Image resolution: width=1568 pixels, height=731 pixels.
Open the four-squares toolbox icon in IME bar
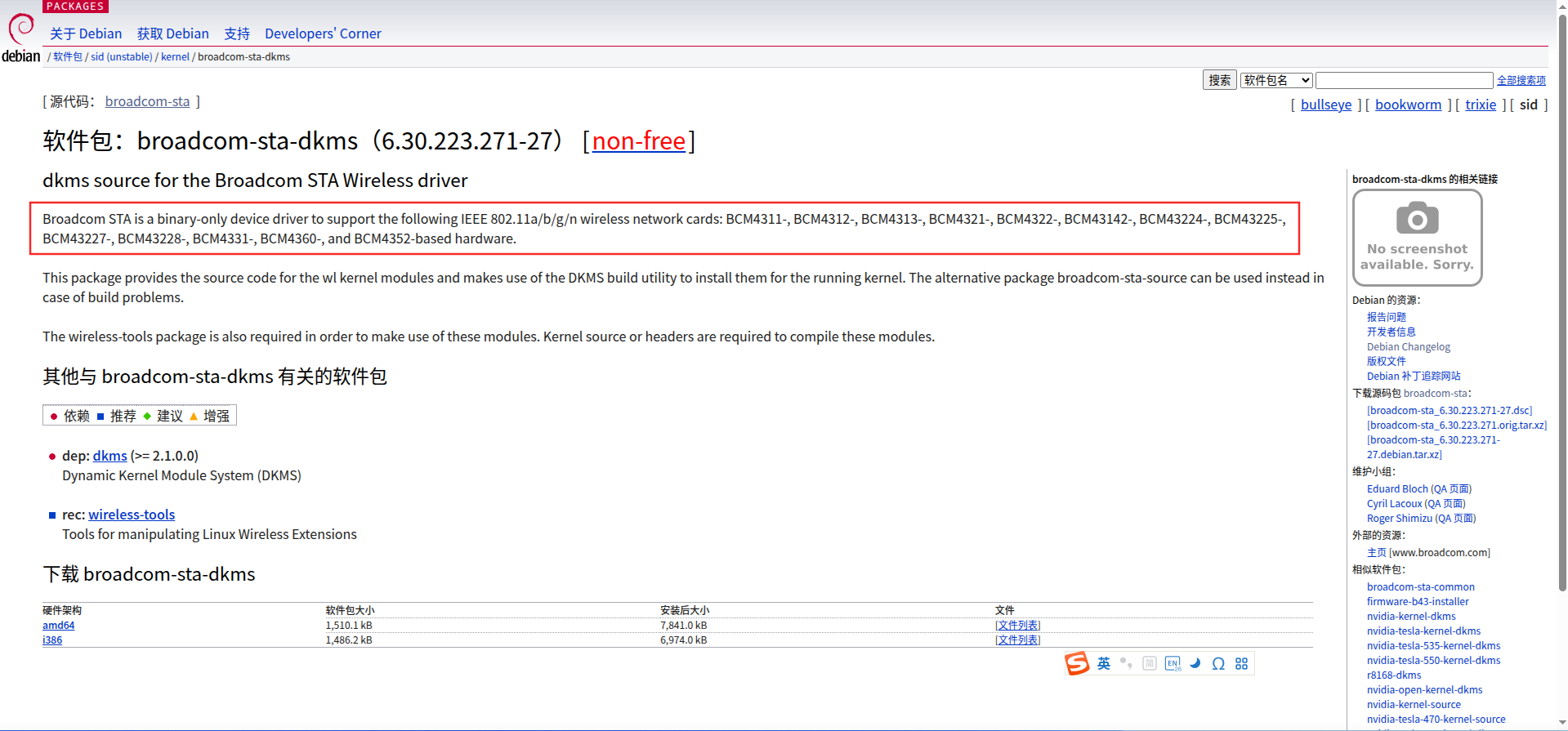[x=1241, y=663]
